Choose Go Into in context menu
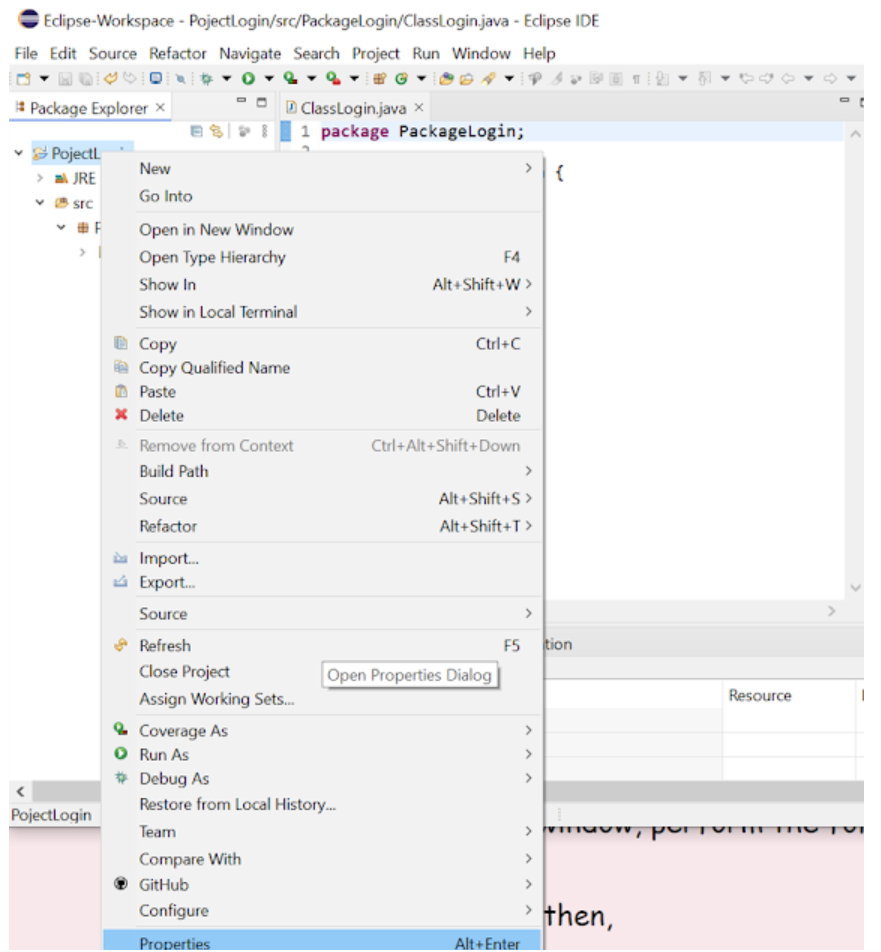881x952 pixels. click(322, 196)
